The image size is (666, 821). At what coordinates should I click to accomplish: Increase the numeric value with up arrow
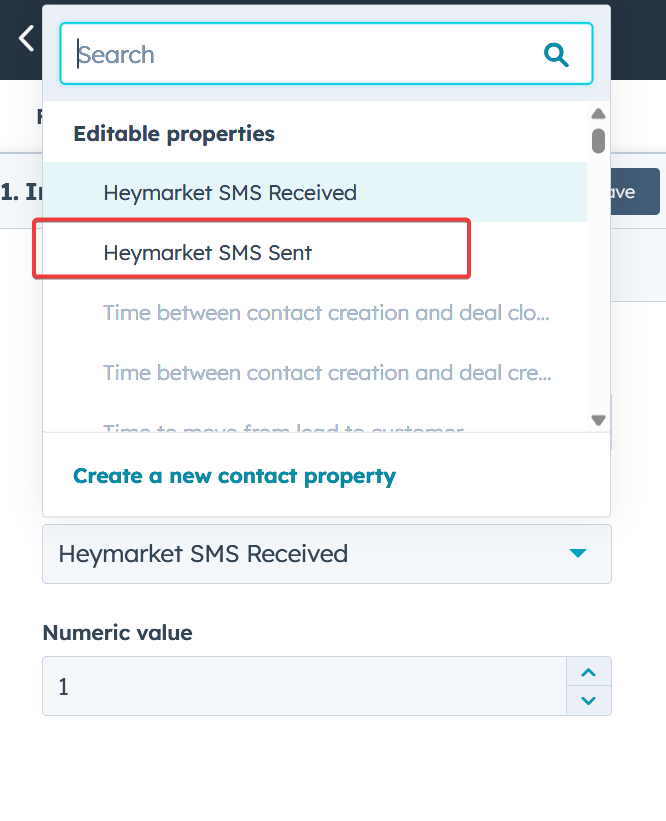tap(589, 673)
